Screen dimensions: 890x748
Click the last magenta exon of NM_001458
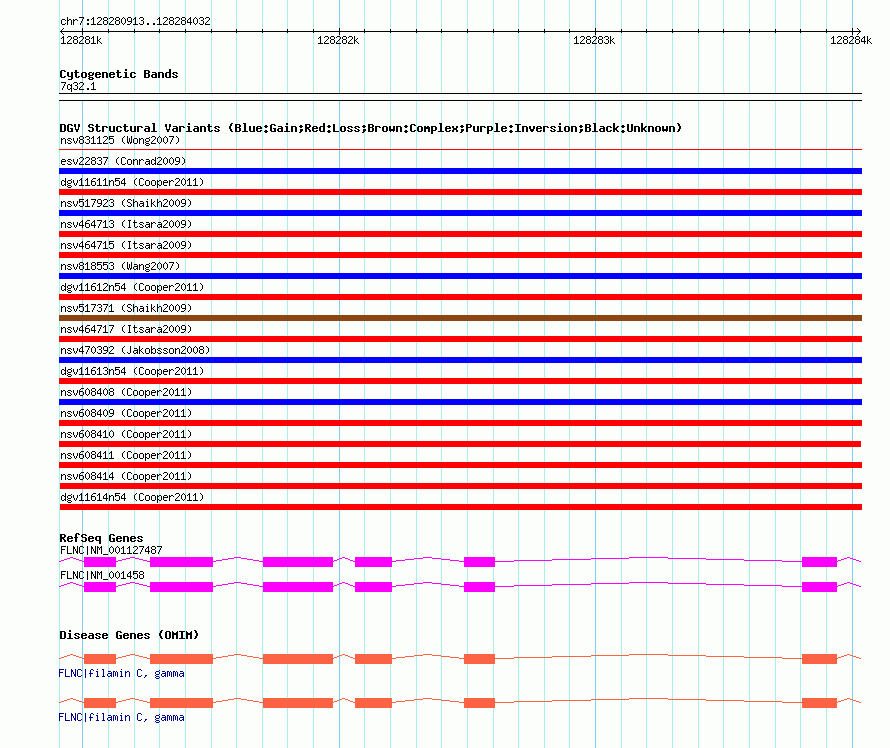(819, 587)
